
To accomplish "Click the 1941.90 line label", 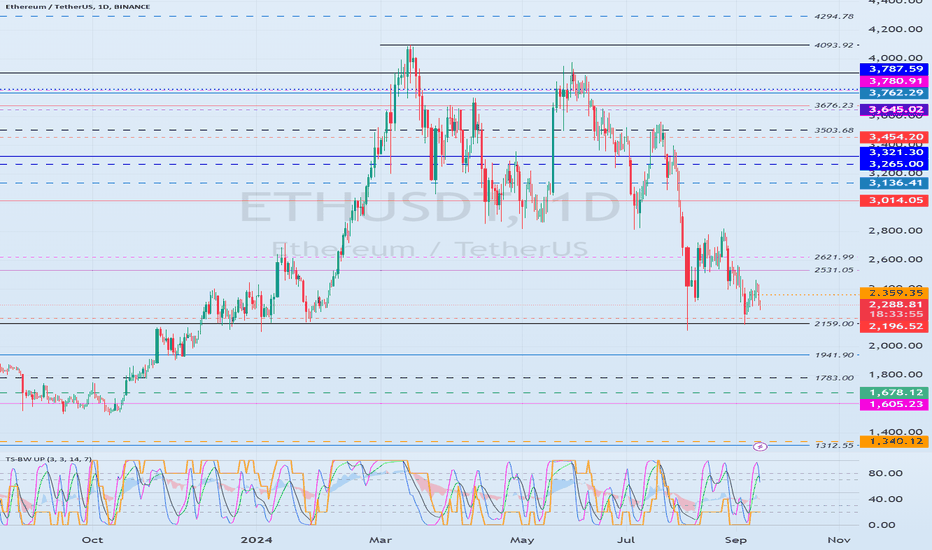I will click(834, 356).
